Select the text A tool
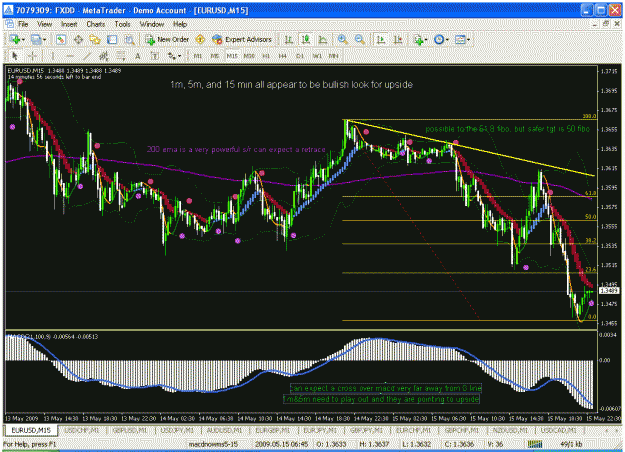Screen dimensions: 625x452 pos(138,56)
